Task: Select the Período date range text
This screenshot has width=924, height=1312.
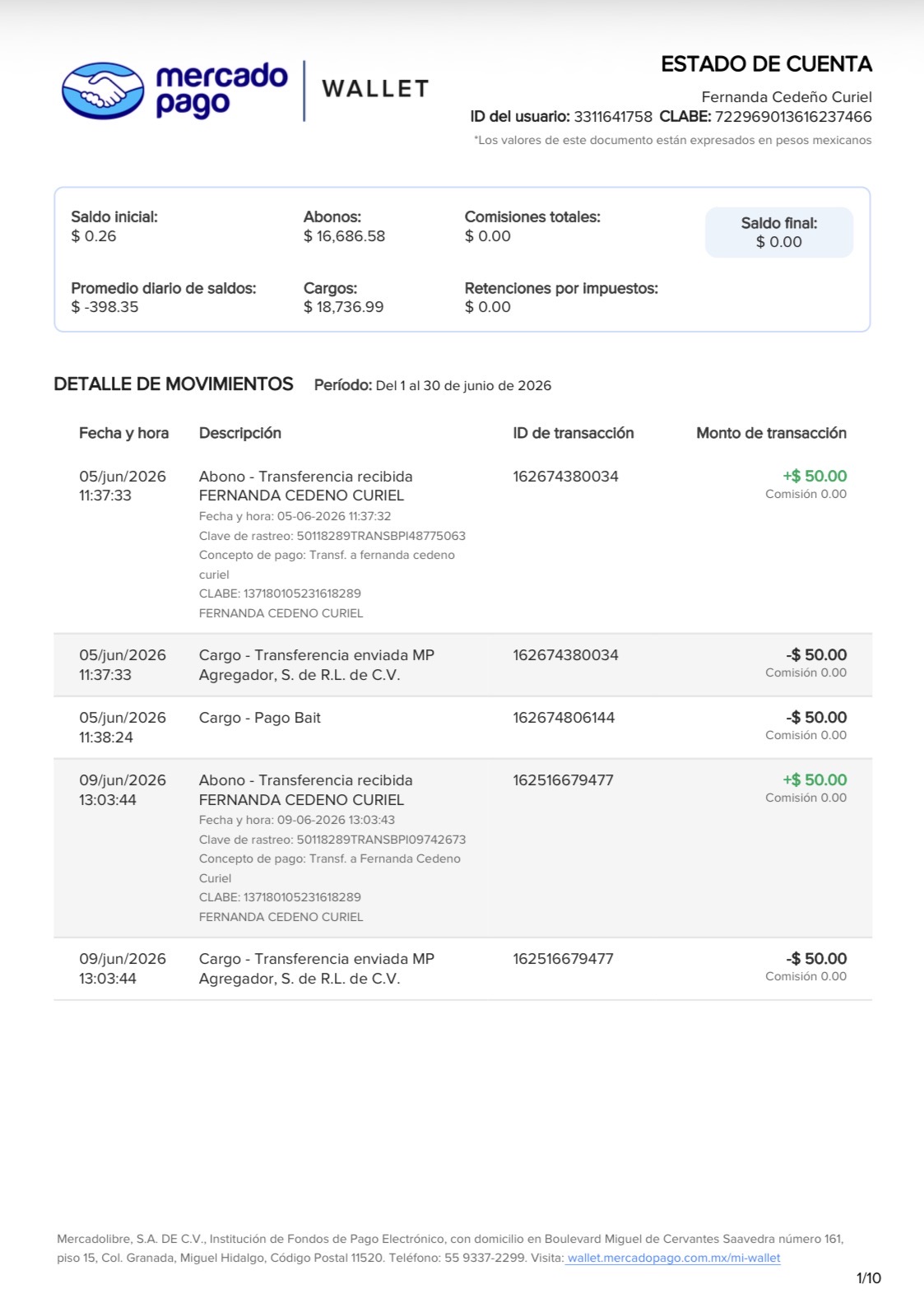Action: point(463,385)
